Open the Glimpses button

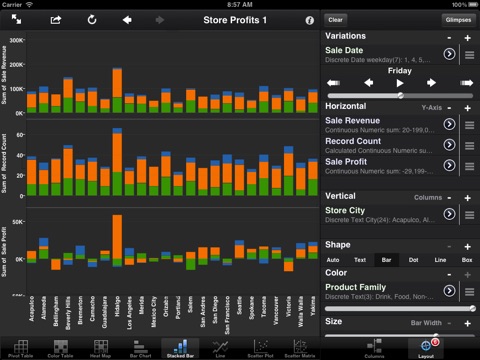click(458, 20)
